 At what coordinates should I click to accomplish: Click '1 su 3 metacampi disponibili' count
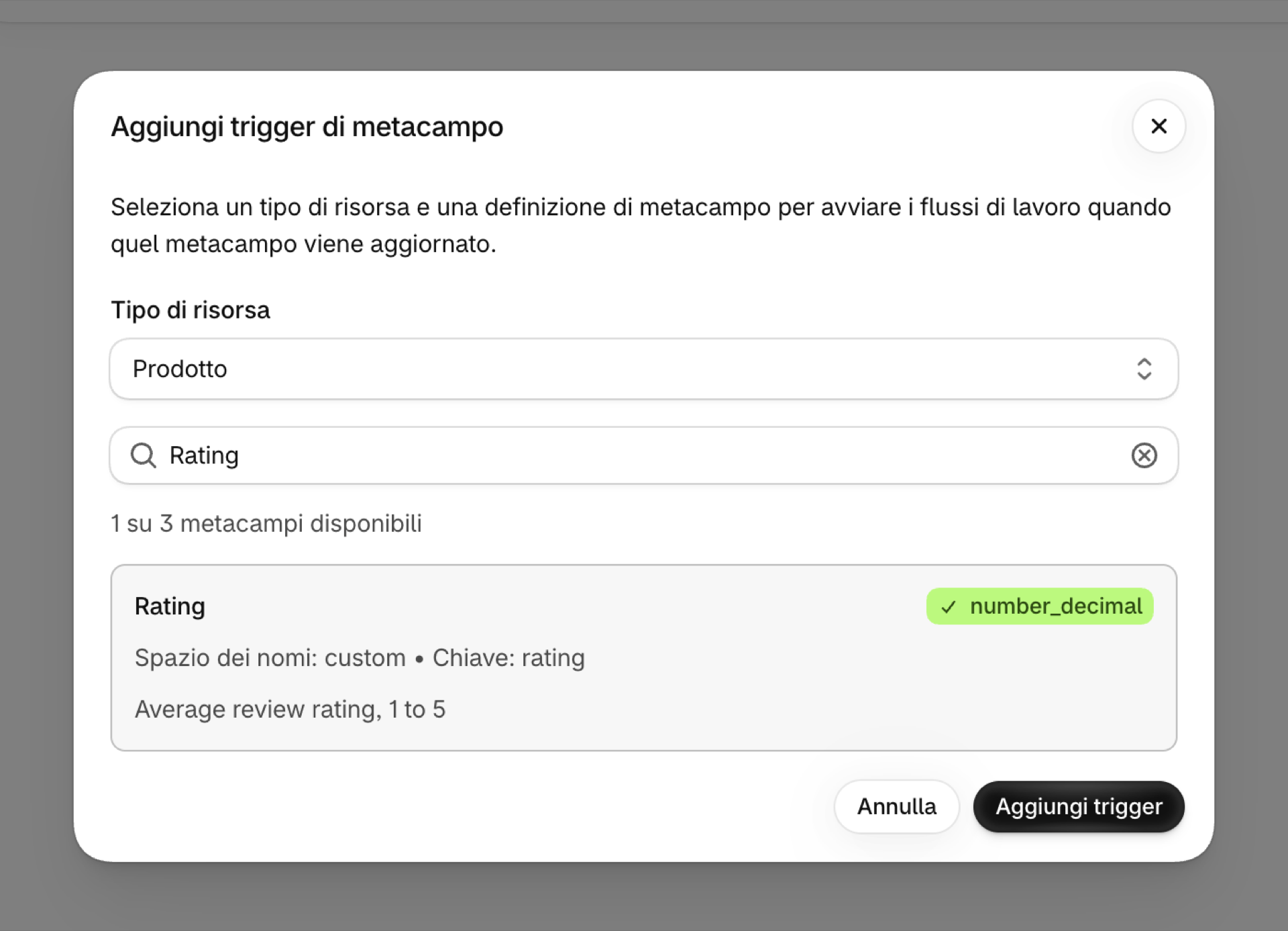click(266, 523)
